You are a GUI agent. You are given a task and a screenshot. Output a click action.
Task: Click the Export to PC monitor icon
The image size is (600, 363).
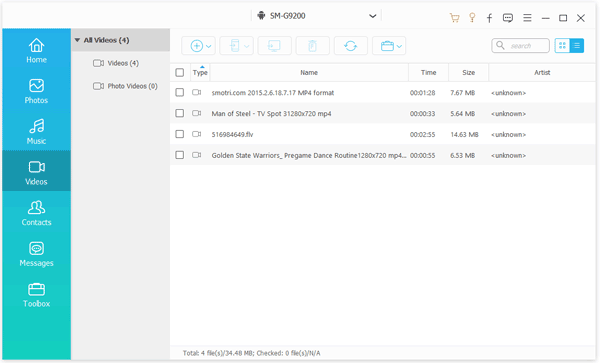(x=274, y=46)
